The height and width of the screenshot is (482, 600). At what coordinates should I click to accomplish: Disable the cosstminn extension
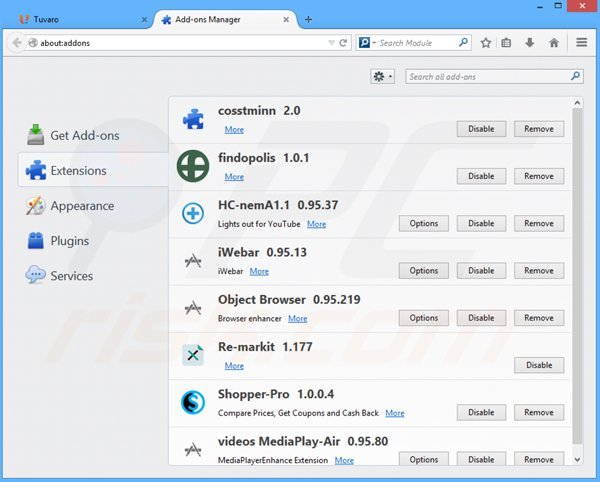pos(481,129)
